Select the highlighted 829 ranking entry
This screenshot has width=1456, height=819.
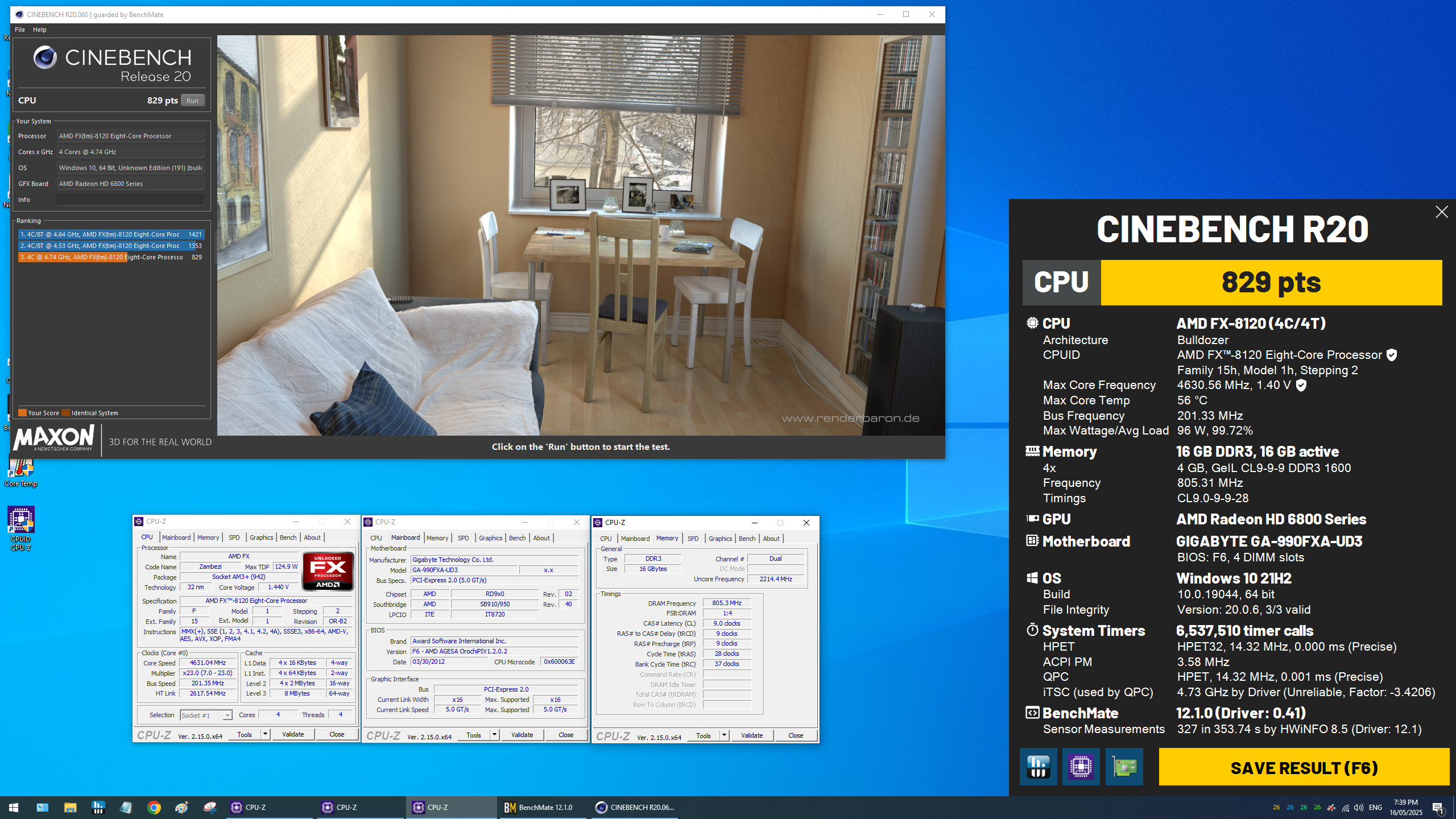click(111, 257)
